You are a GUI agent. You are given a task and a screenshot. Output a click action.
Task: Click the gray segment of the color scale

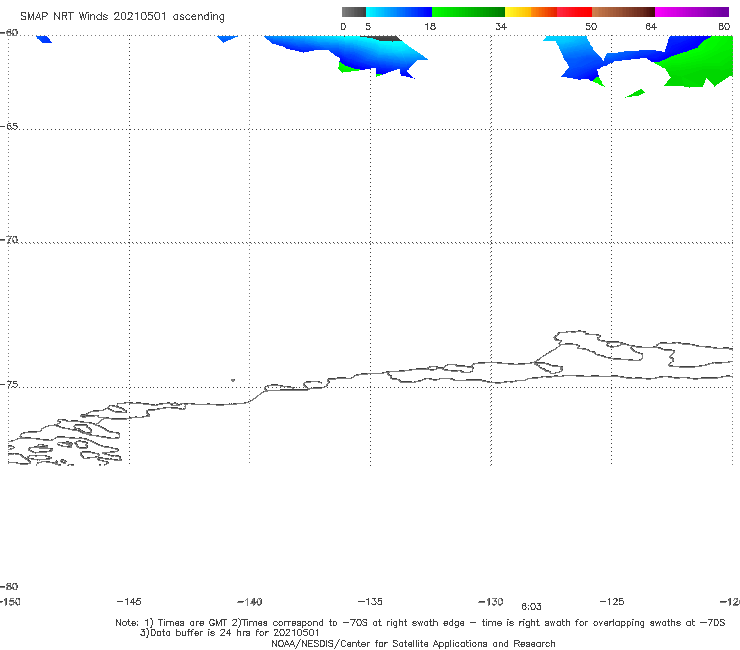pos(353,12)
